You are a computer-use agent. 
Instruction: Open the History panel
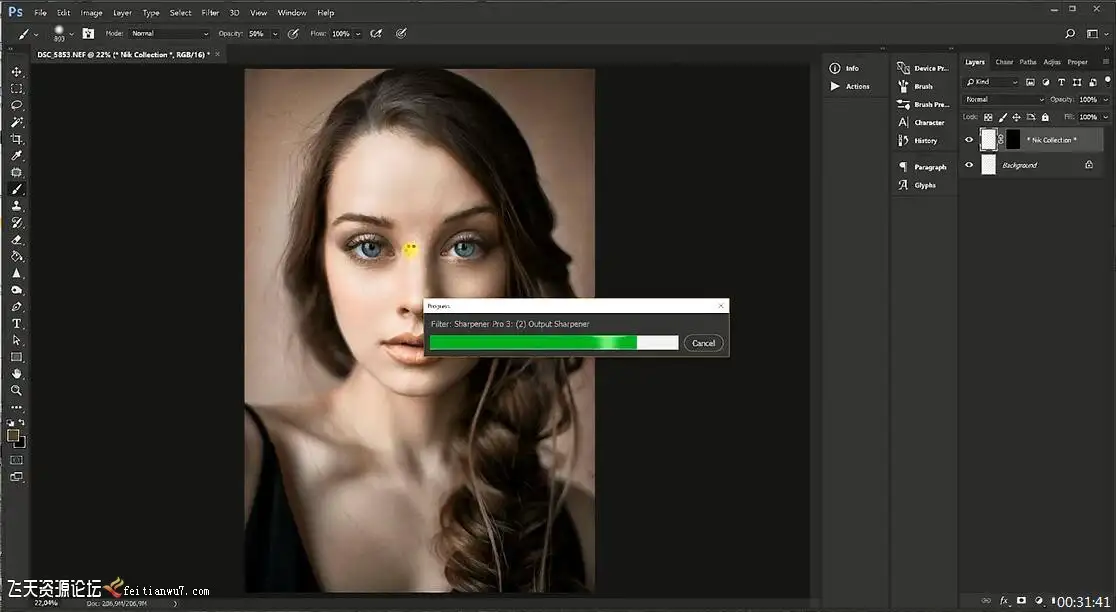[x=925, y=141]
